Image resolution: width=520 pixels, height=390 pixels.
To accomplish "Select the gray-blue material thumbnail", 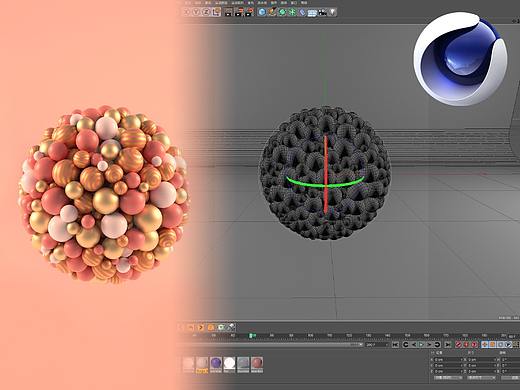I will [x=243, y=365].
